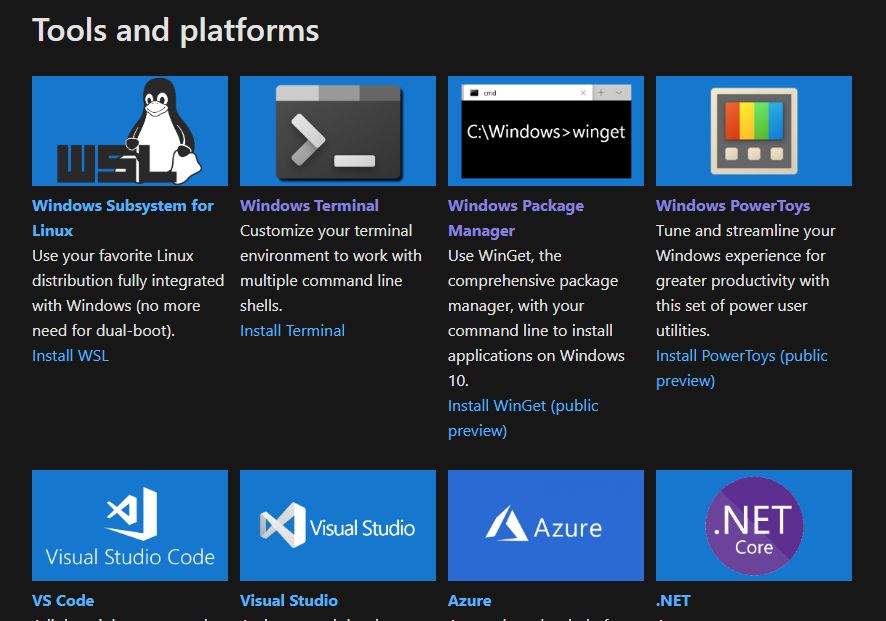Open the Windows Package Manager heading link

516,218
